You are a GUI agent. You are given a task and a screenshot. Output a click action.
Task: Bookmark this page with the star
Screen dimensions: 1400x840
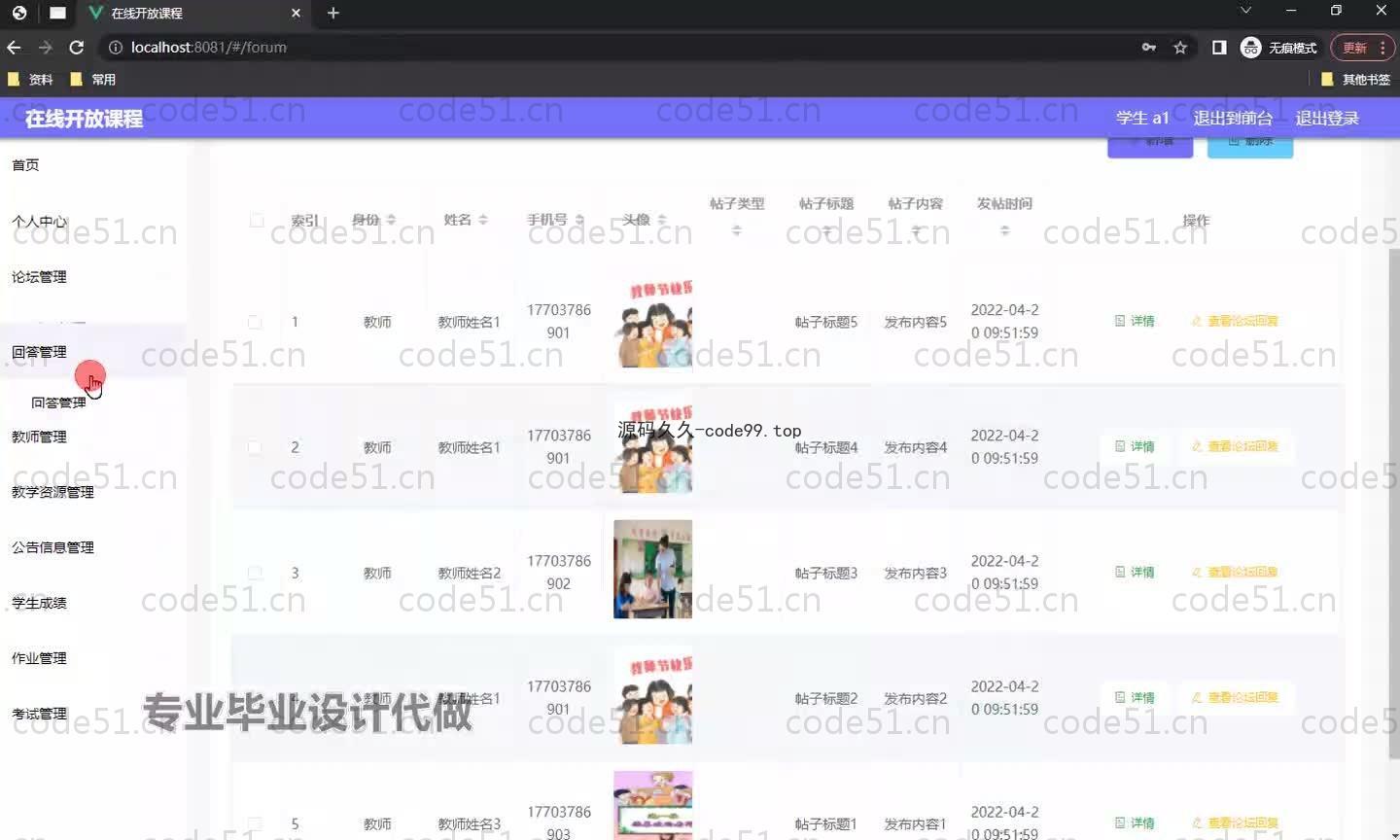click(1180, 47)
